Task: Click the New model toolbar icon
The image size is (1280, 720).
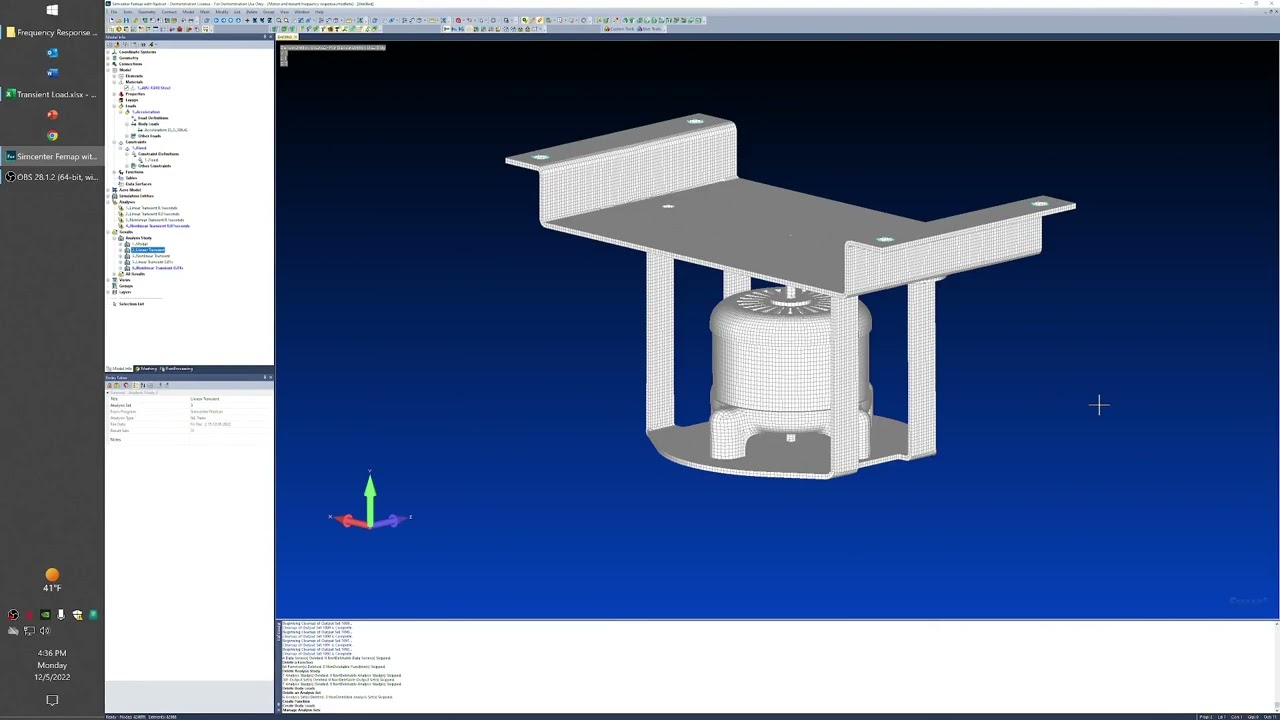Action: pyautogui.click(x=111, y=20)
